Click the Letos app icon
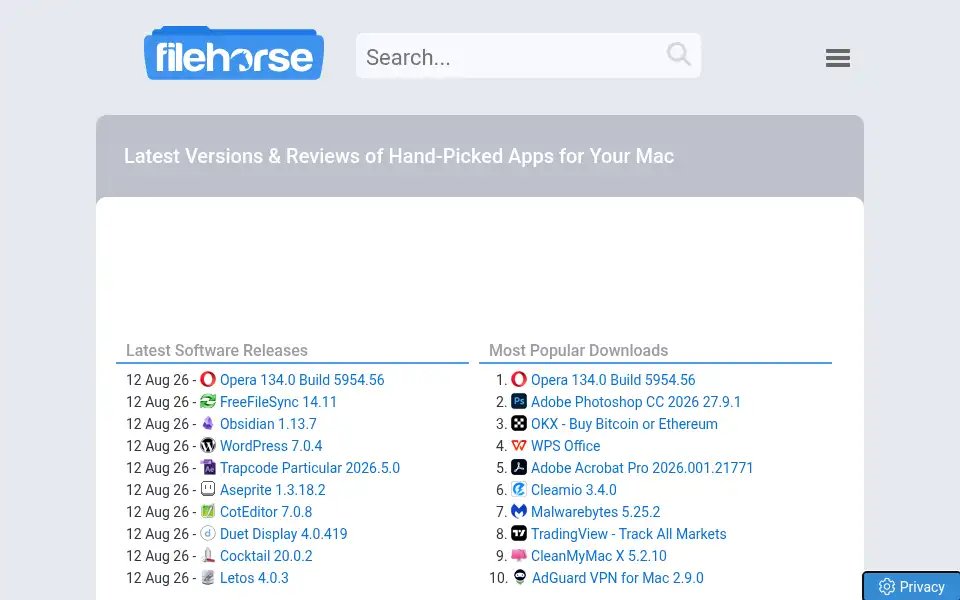 coord(208,577)
